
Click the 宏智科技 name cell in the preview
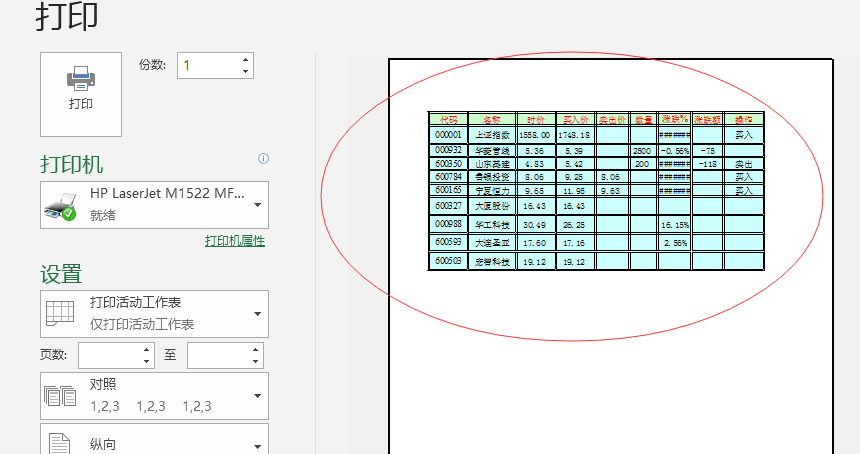492,262
